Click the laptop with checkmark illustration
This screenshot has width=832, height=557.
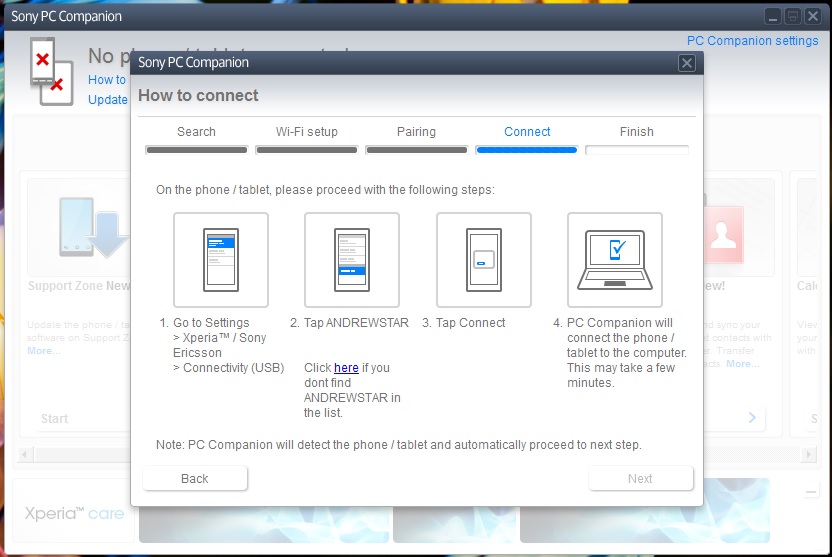tap(614, 259)
